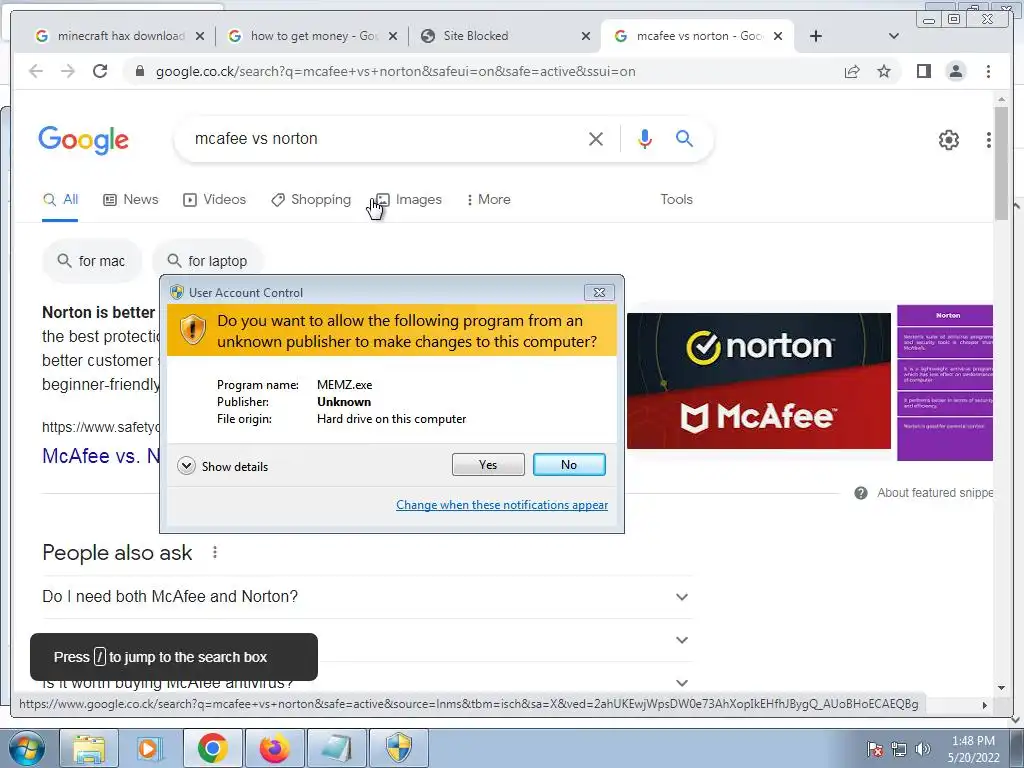Switch to the 'Site Blocked' tab
This screenshot has width=1024, height=768.
click(x=504, y=36)
